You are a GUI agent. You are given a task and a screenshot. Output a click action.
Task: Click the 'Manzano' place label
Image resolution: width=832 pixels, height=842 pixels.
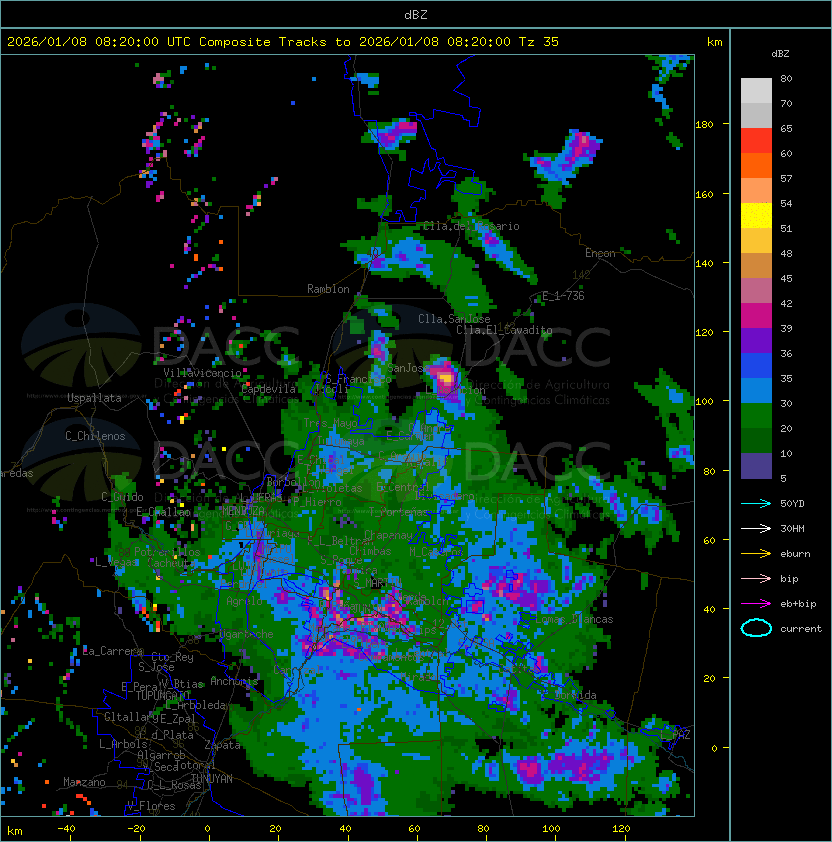84,782
